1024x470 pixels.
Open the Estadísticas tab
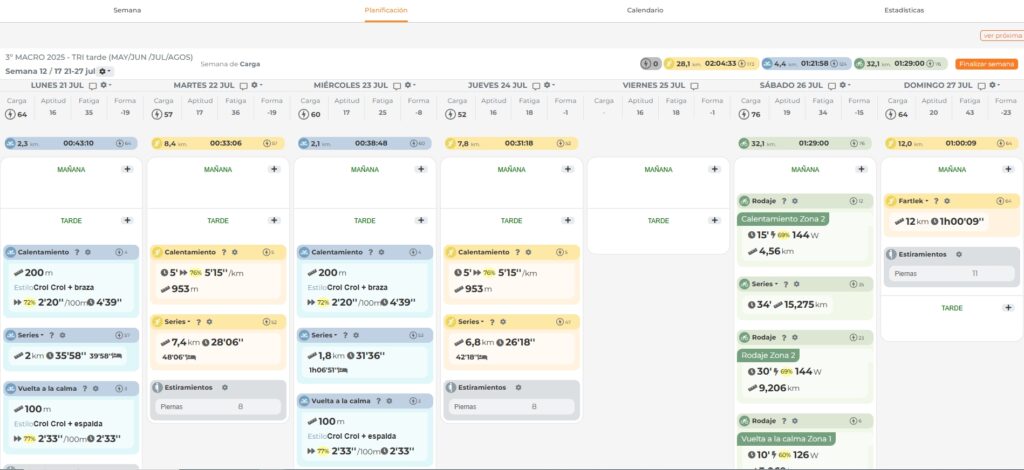[903, 10]
